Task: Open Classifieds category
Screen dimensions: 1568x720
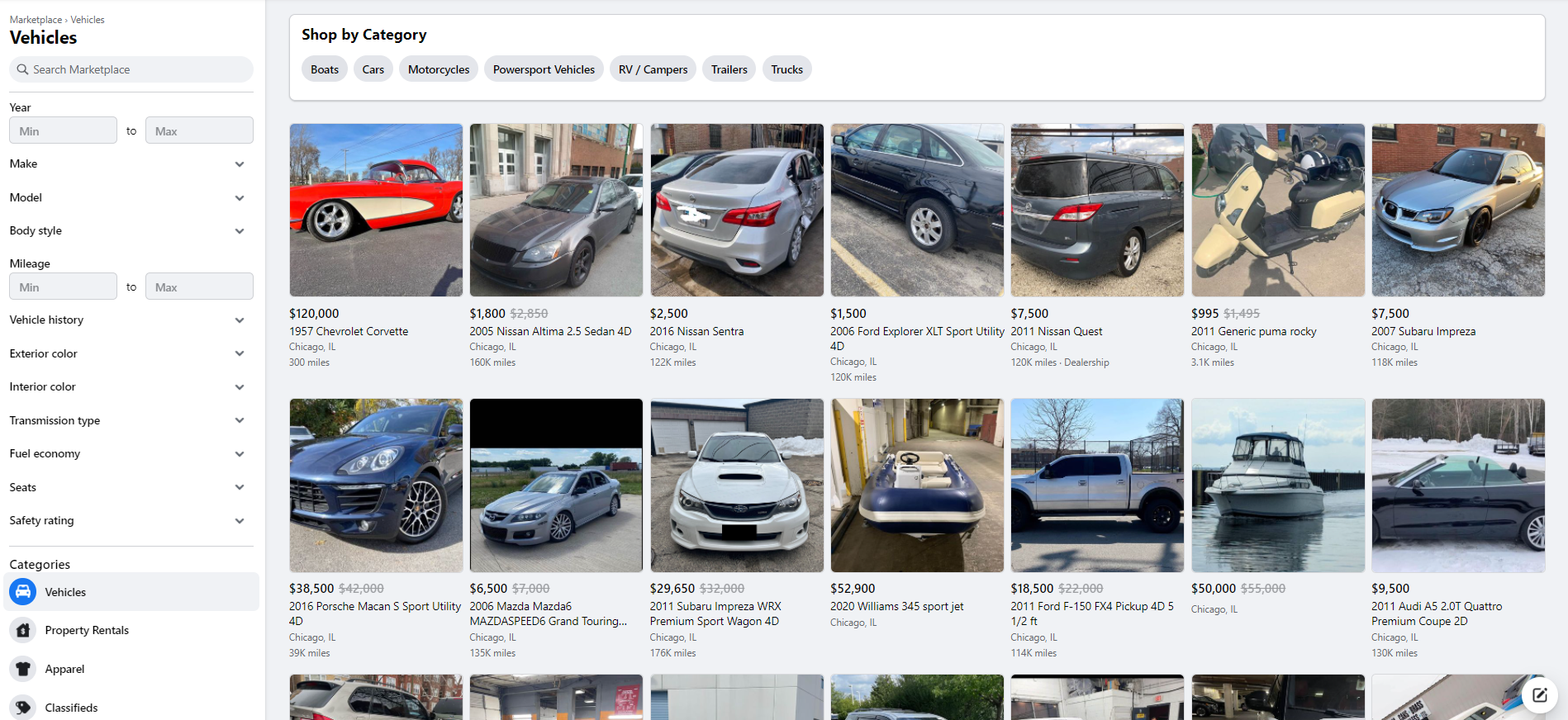Action: (x=131, y=707)
